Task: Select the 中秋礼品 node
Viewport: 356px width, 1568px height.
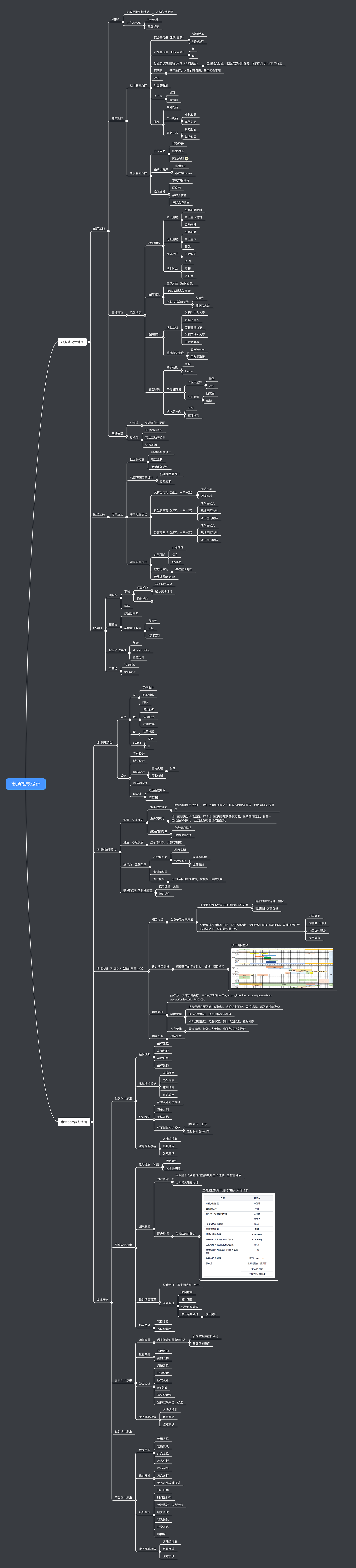Action: coord(191,114)
